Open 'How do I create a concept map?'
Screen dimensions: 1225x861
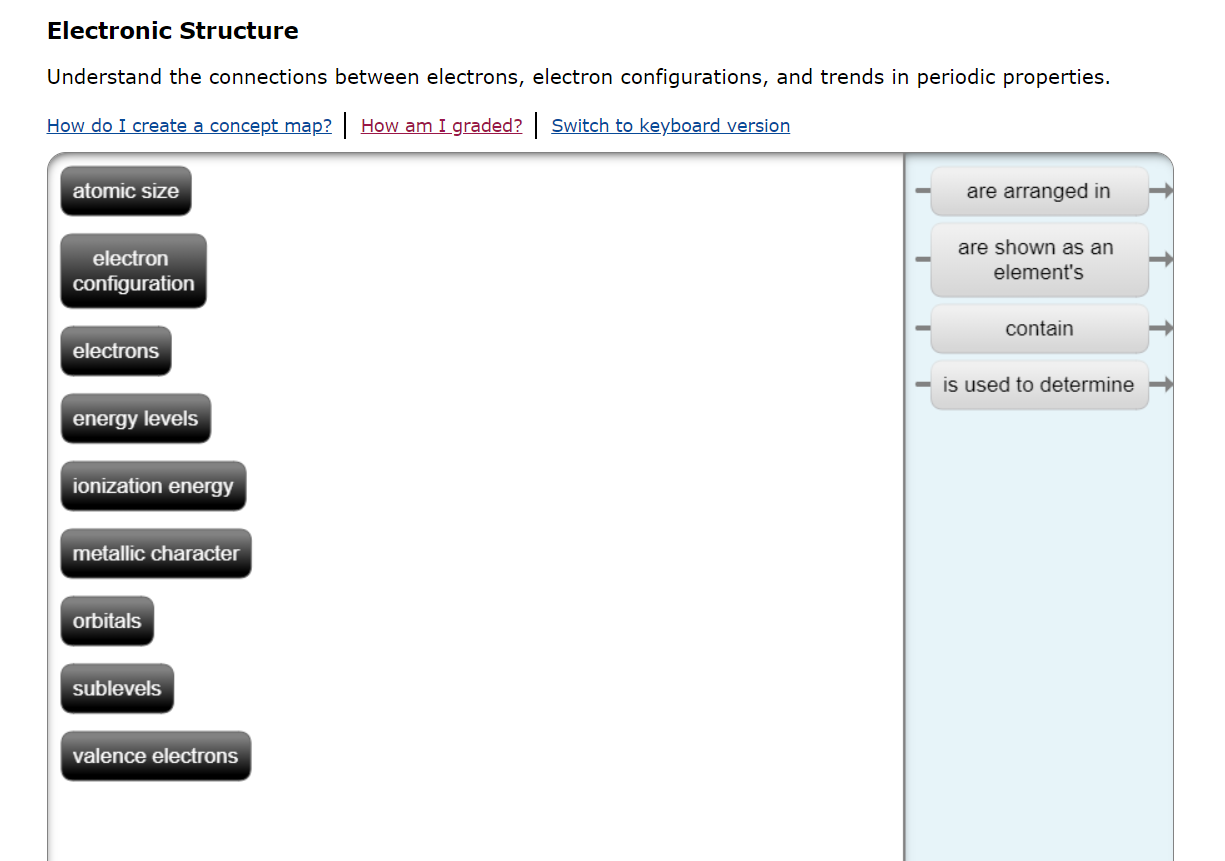point(189,125)
